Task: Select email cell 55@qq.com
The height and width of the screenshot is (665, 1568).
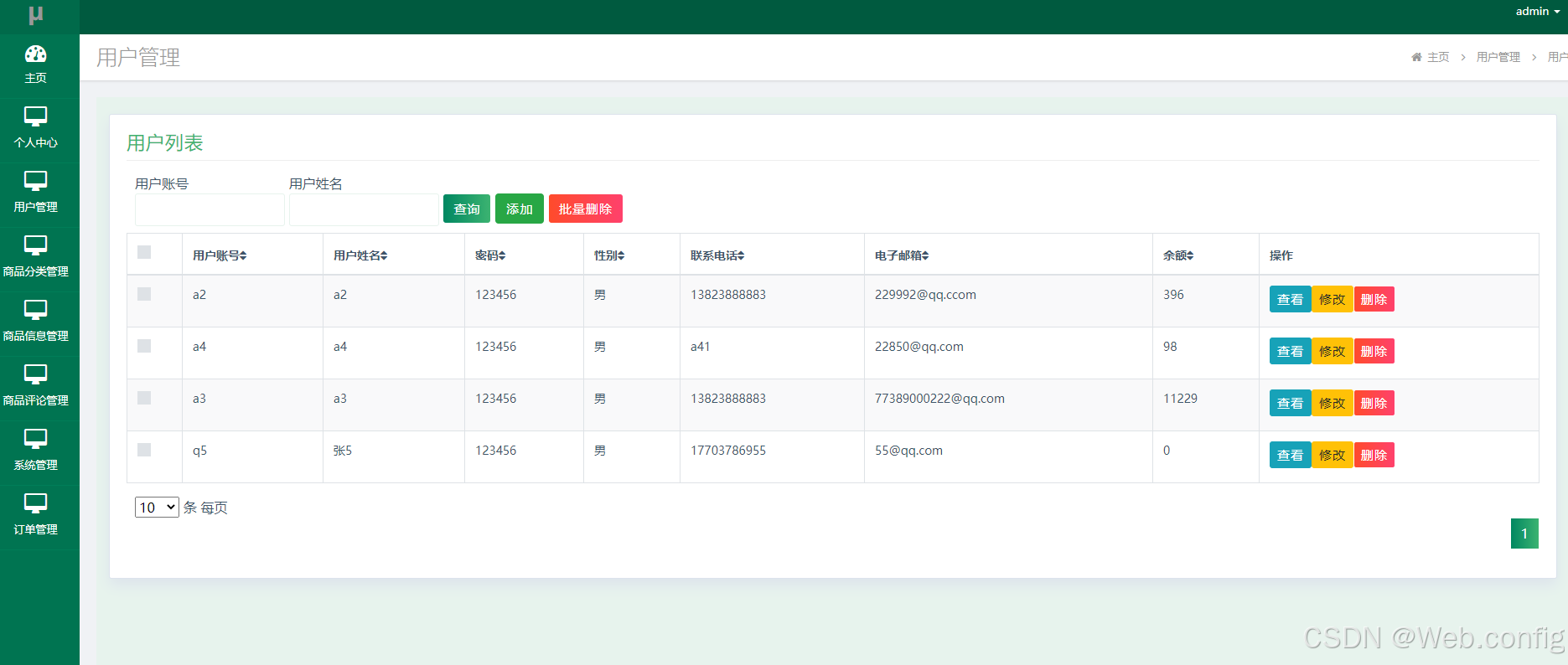Action: click(x=908, y=451)
